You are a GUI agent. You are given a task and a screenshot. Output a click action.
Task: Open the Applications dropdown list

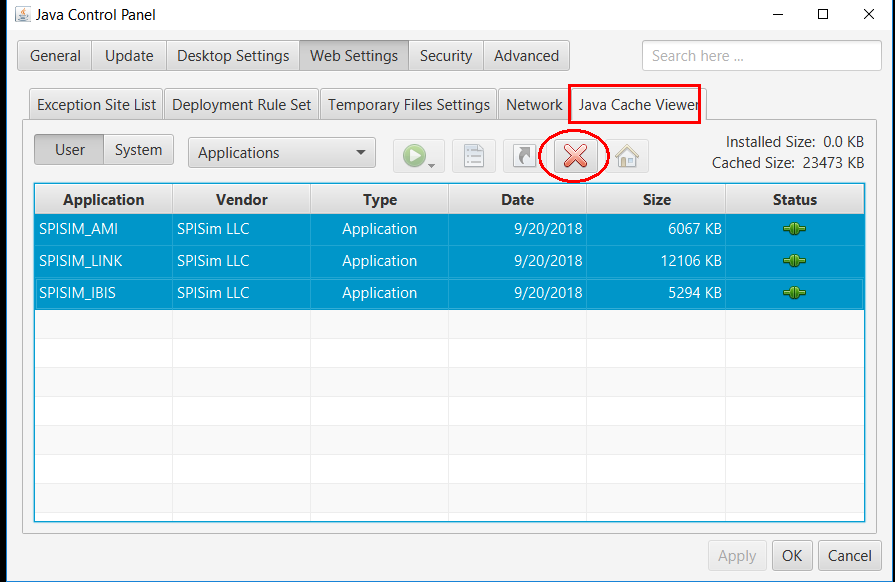tap(281, 153)
